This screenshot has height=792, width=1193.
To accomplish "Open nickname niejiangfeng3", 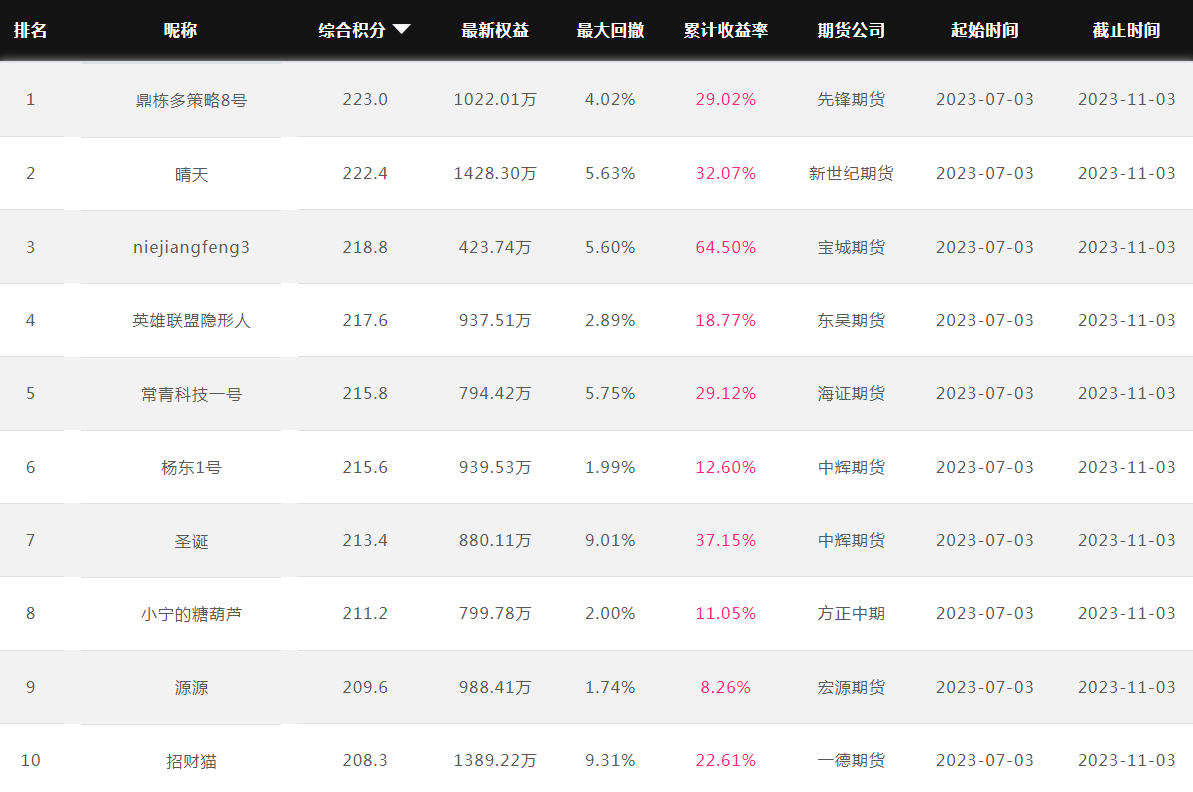I will click(191, 247).
